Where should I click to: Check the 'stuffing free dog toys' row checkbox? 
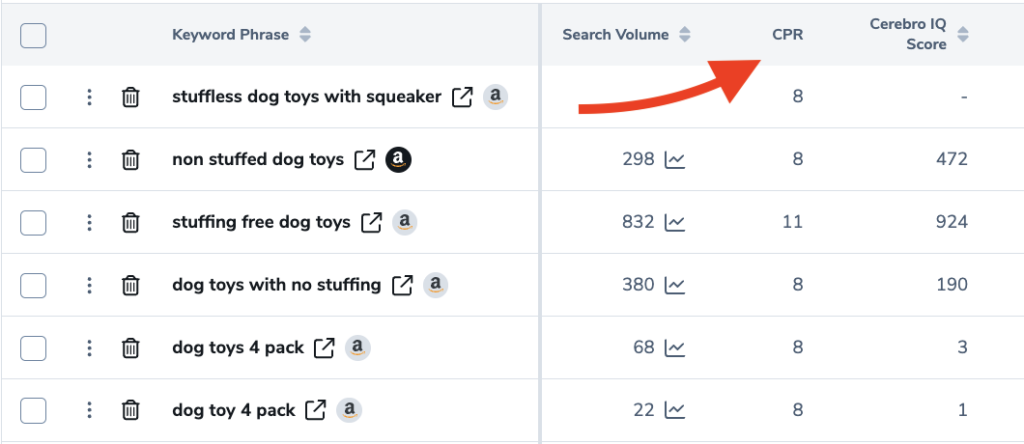point(33,223)
